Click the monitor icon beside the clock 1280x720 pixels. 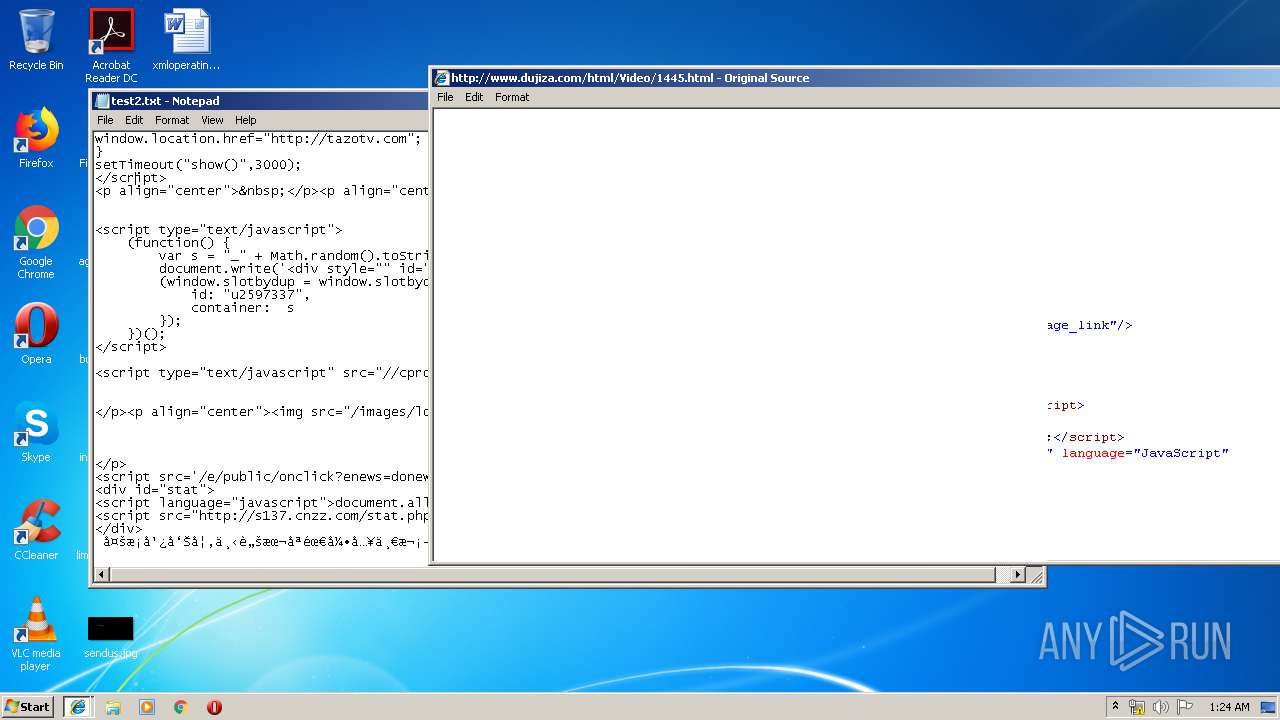1266,707
